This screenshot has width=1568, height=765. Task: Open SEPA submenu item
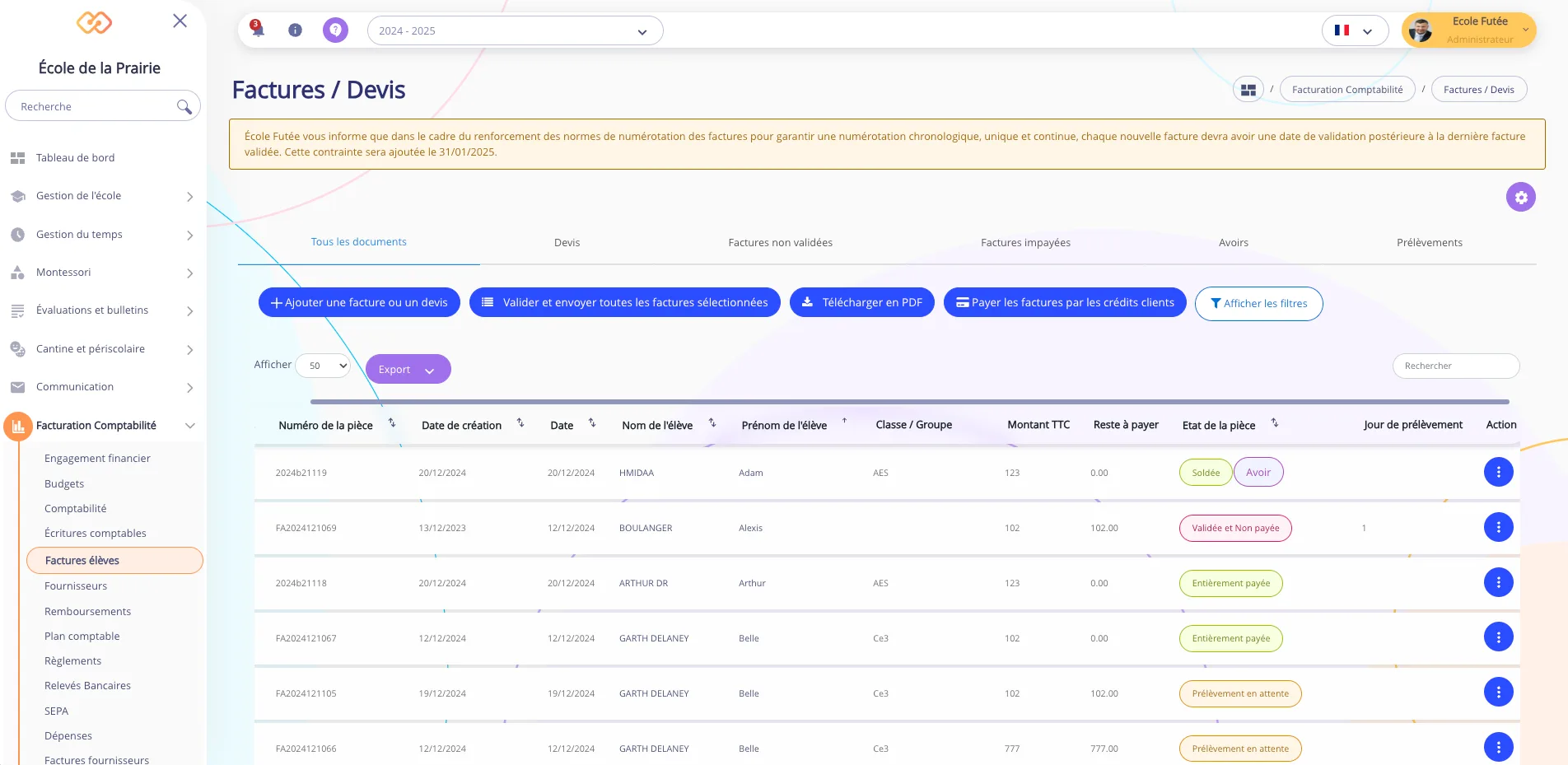(56, 711)
